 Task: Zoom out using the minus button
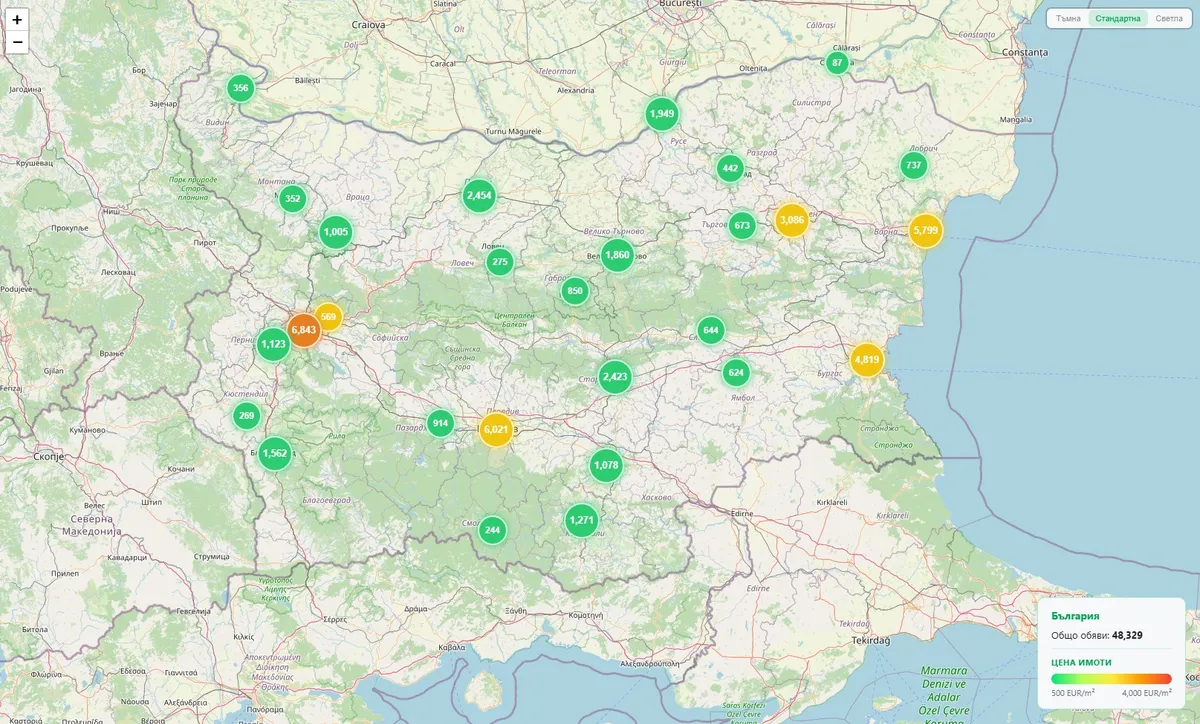click(x=18, y=44)
